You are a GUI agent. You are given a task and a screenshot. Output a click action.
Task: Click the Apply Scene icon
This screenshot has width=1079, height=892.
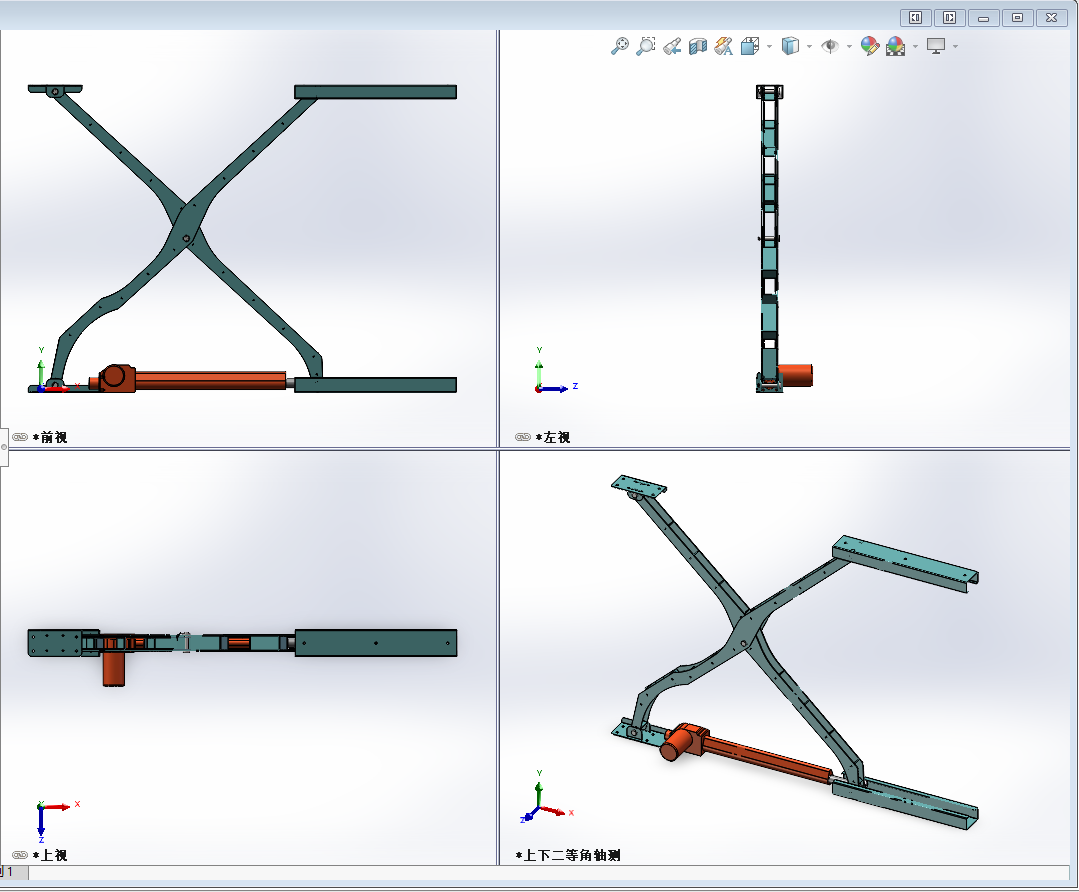[895, 46]
